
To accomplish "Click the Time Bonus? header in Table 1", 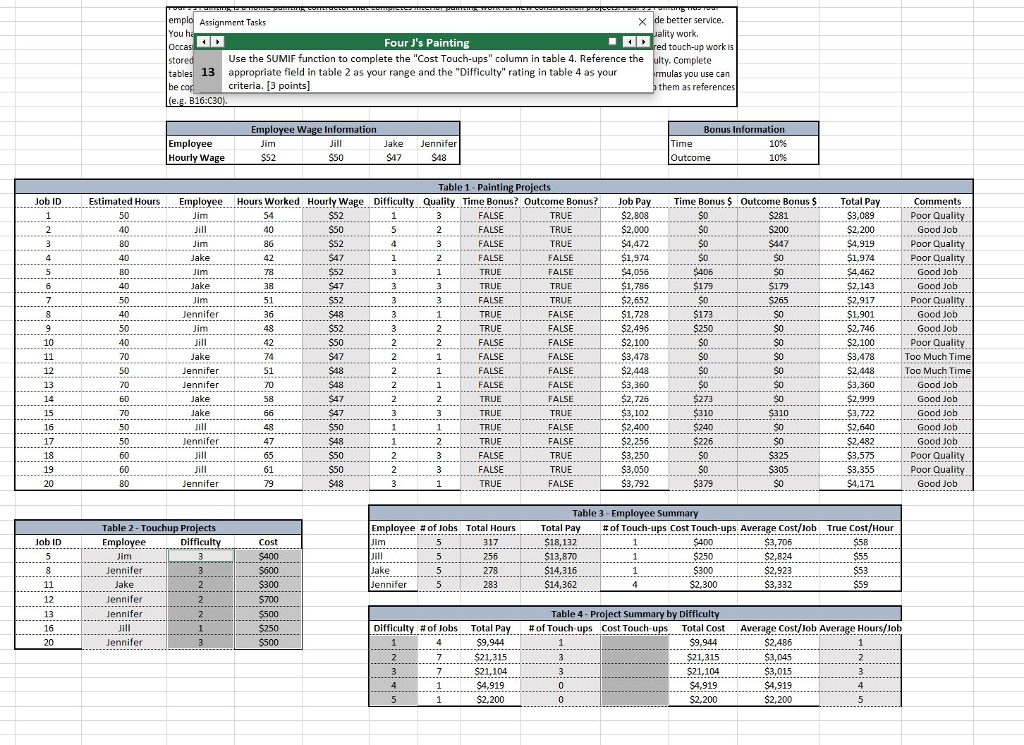I will point(490,201).
